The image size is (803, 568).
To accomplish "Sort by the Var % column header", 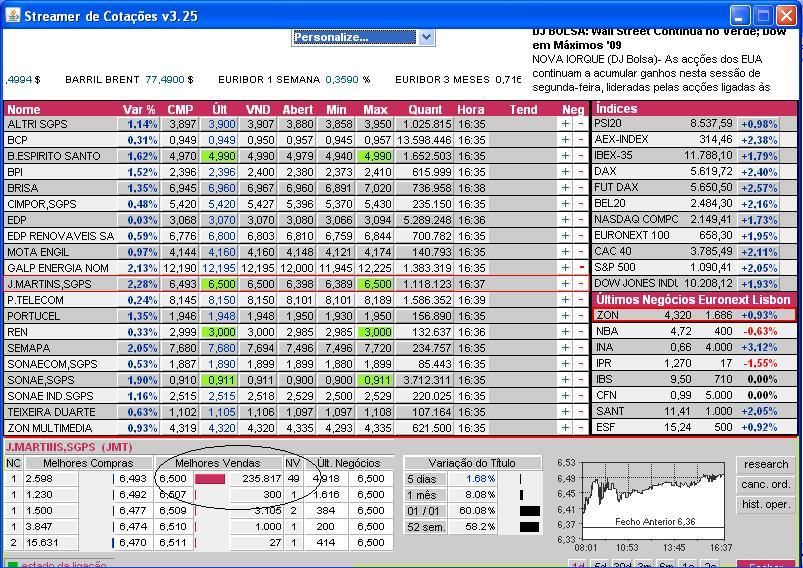I will pos(139,109).
